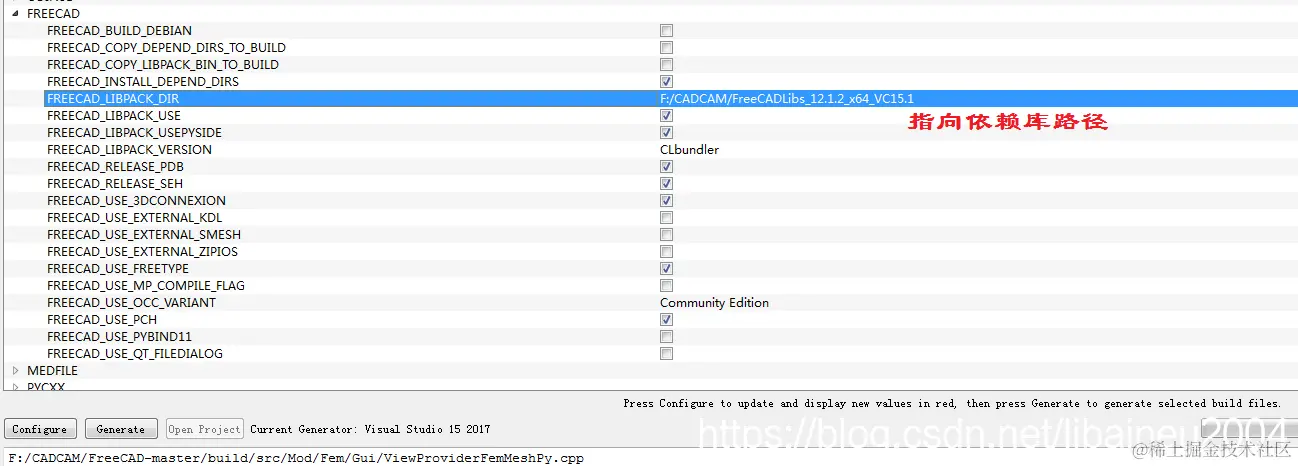The height and width of the screenshot is (466, 1298).
Task: Expand the PYCXX group
Action: 15,387
